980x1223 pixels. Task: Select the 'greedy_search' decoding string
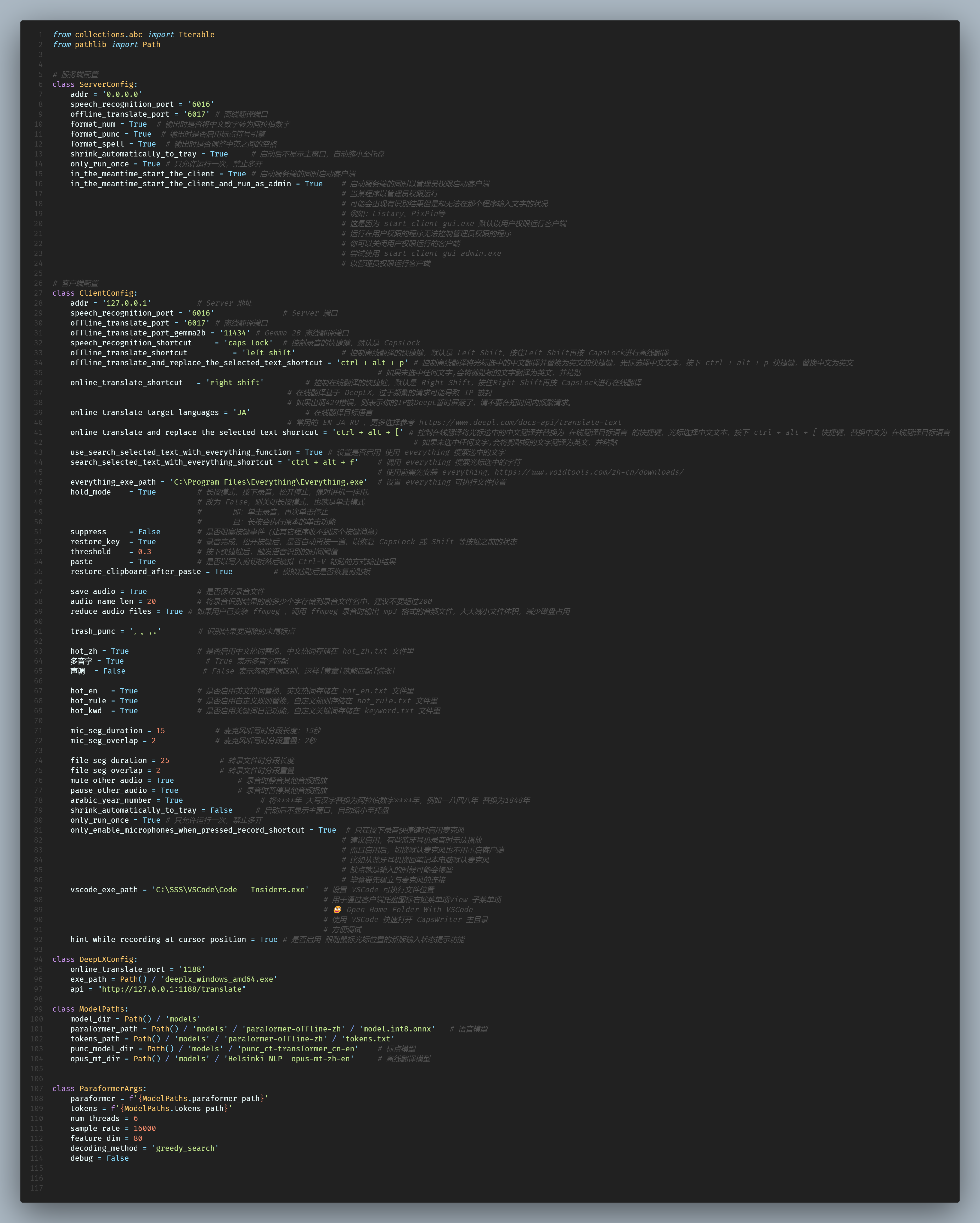[x=185, y=1148]
